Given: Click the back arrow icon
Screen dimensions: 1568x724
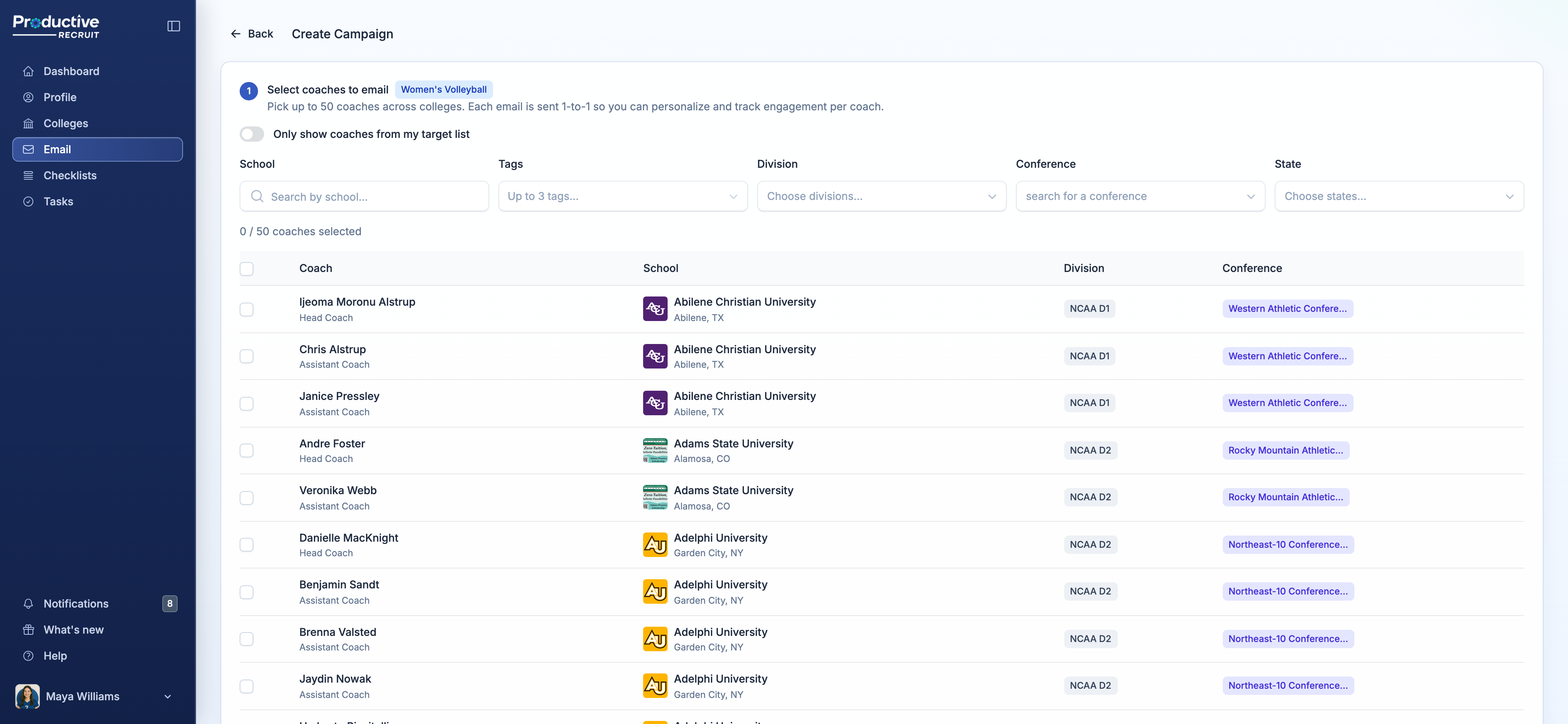Looking at the screenshot, I should (x=235, y=34).
